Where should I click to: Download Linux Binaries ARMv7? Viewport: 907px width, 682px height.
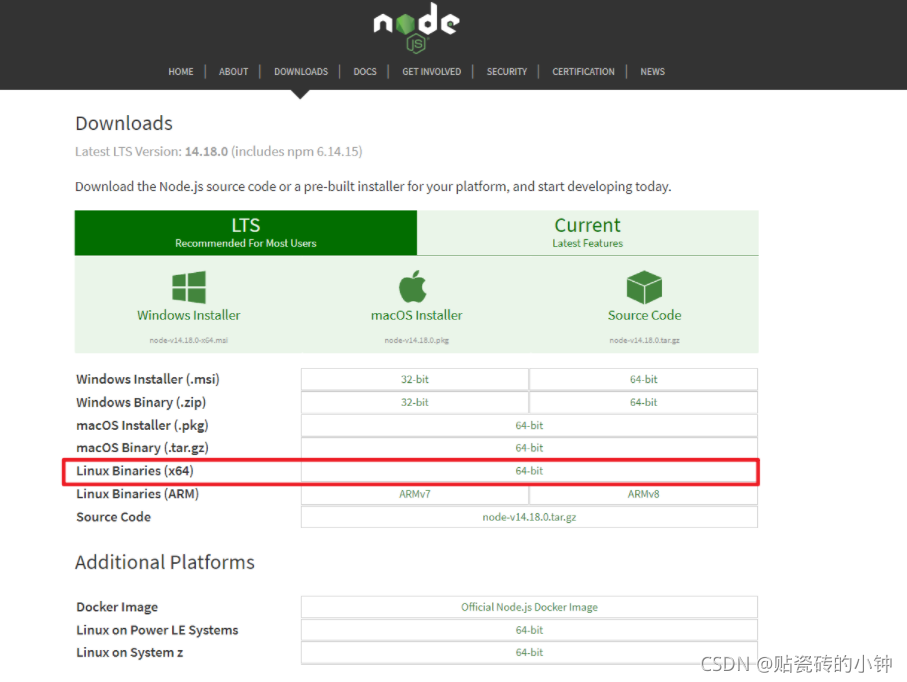(x=415, y=494)
